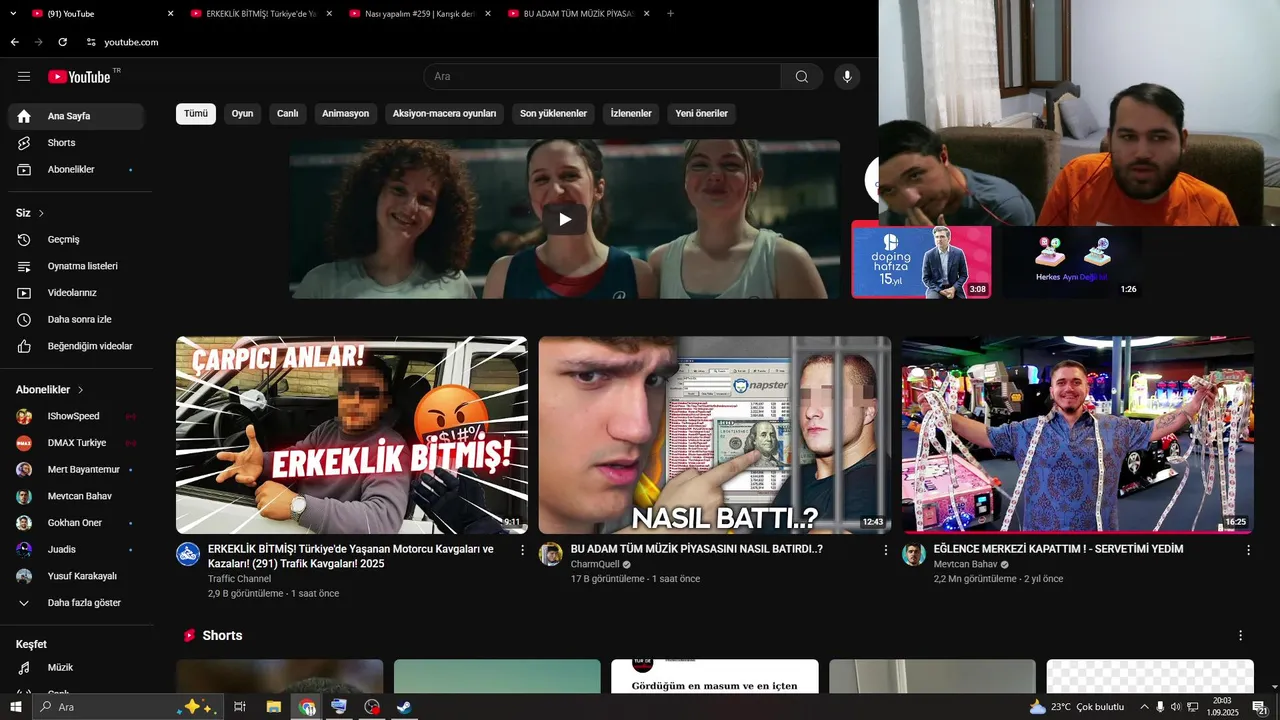Viewport: 1280px width, 720px height.
Task: Open EĞLENCE MERKEZİ KAPATTIM title link
Action: [x=1058, y=549]
